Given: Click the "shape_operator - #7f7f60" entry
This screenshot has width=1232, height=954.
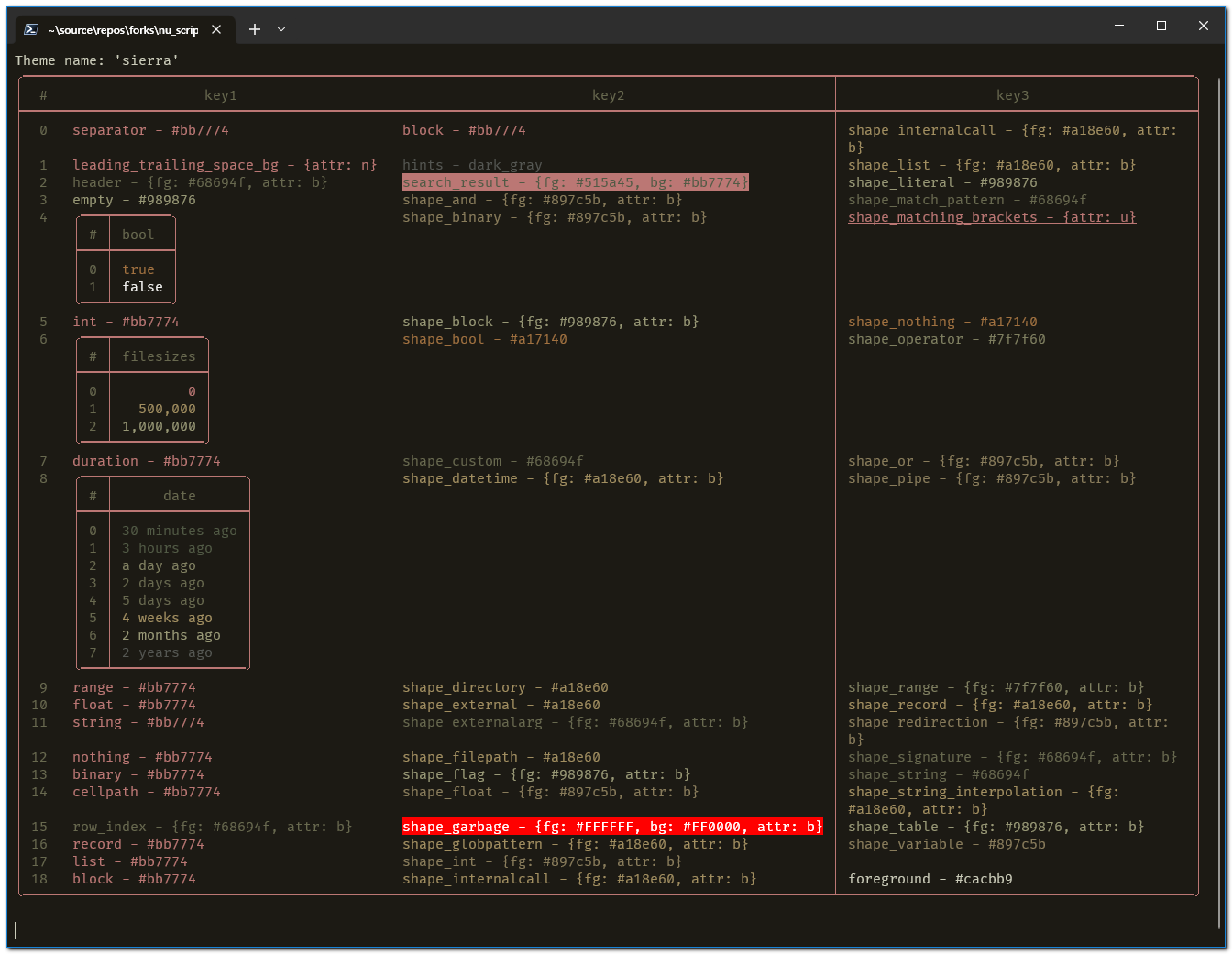Looking at the screenshot, I should (x=947, y=339).
